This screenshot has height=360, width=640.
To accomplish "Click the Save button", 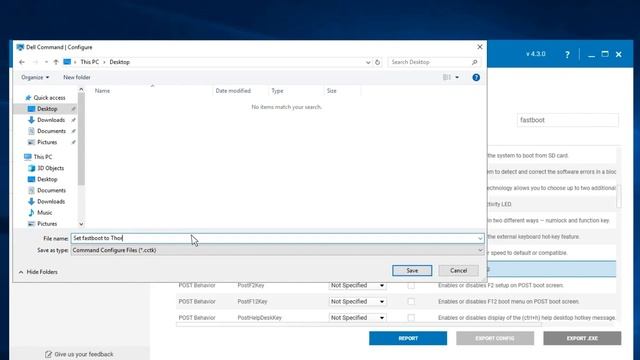I will (412, 271).
